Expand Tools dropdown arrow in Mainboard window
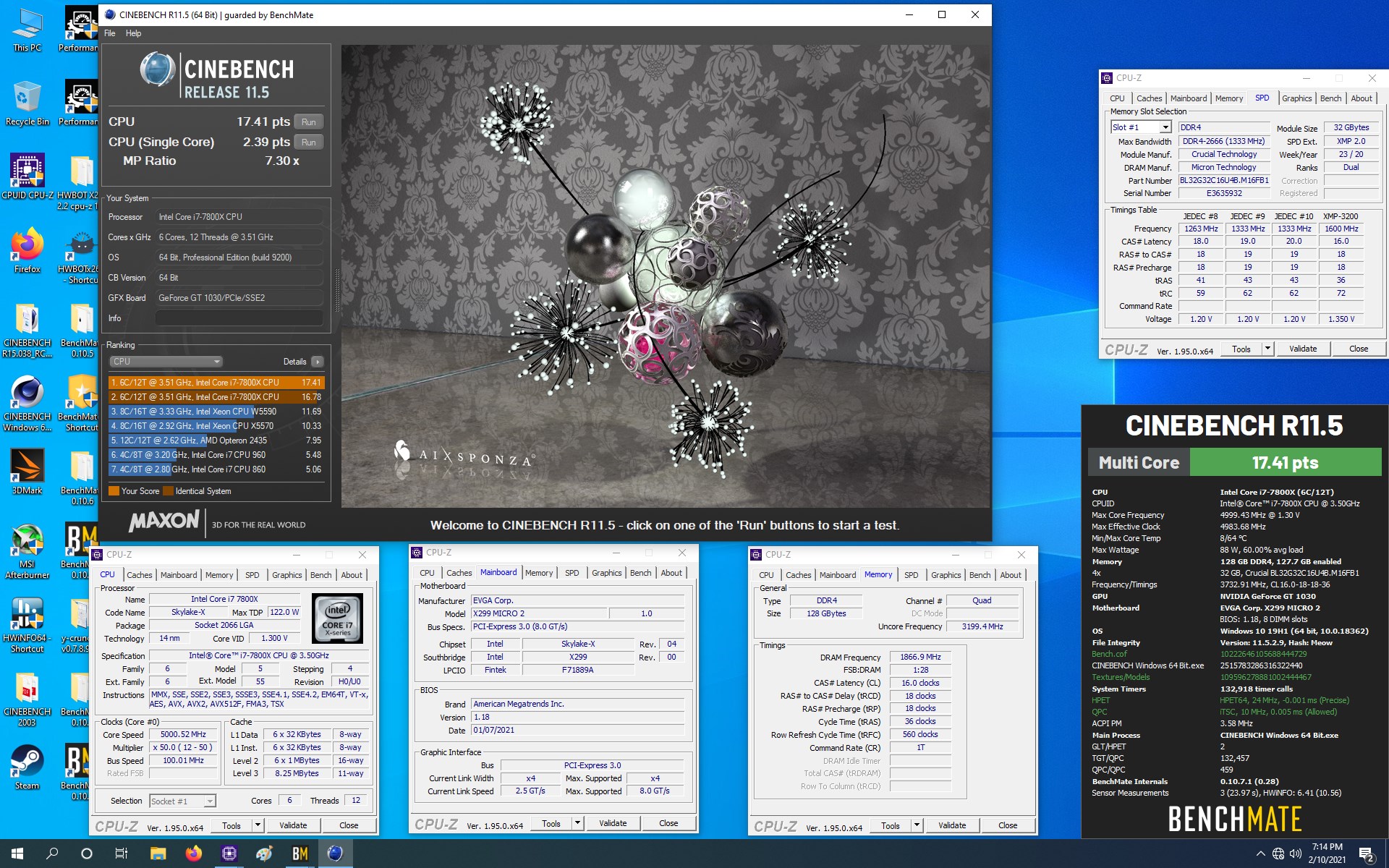The height and width of the screenshot is (868, 1389). click(577, 823)
